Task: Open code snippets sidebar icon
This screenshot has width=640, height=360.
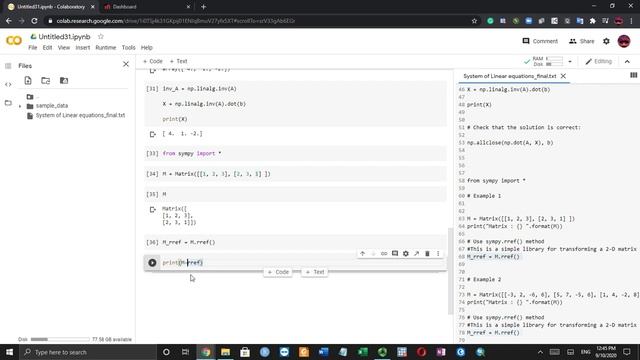Action: (8, 84)
